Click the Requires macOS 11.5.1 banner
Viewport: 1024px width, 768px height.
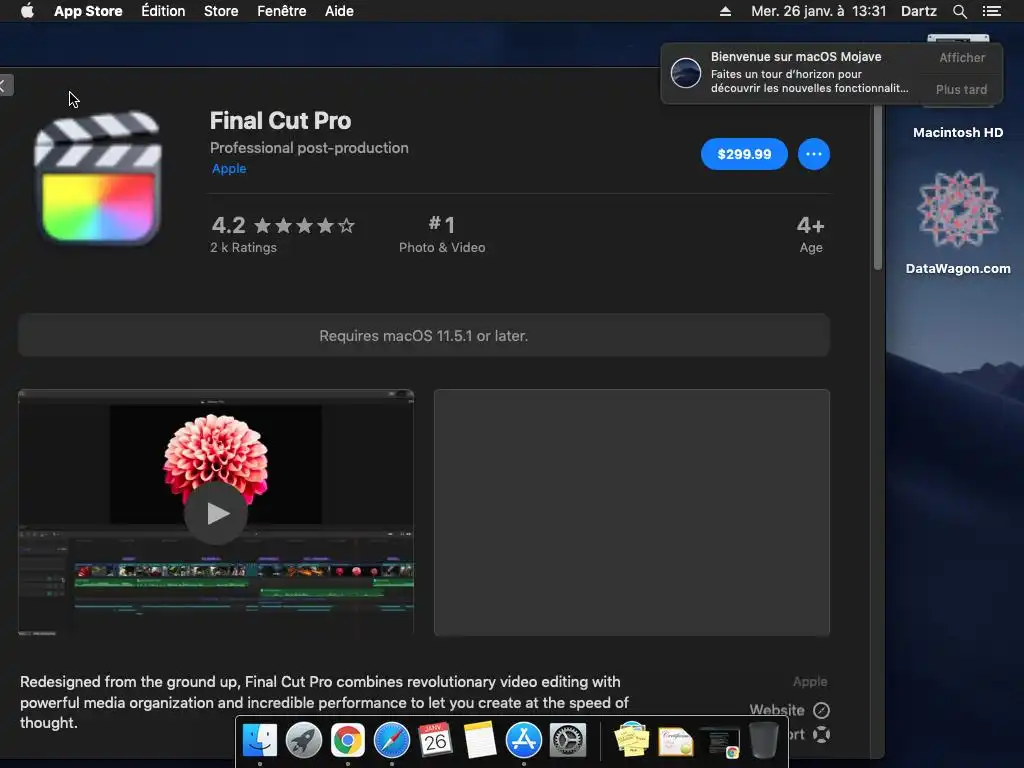tap(424, 336)
